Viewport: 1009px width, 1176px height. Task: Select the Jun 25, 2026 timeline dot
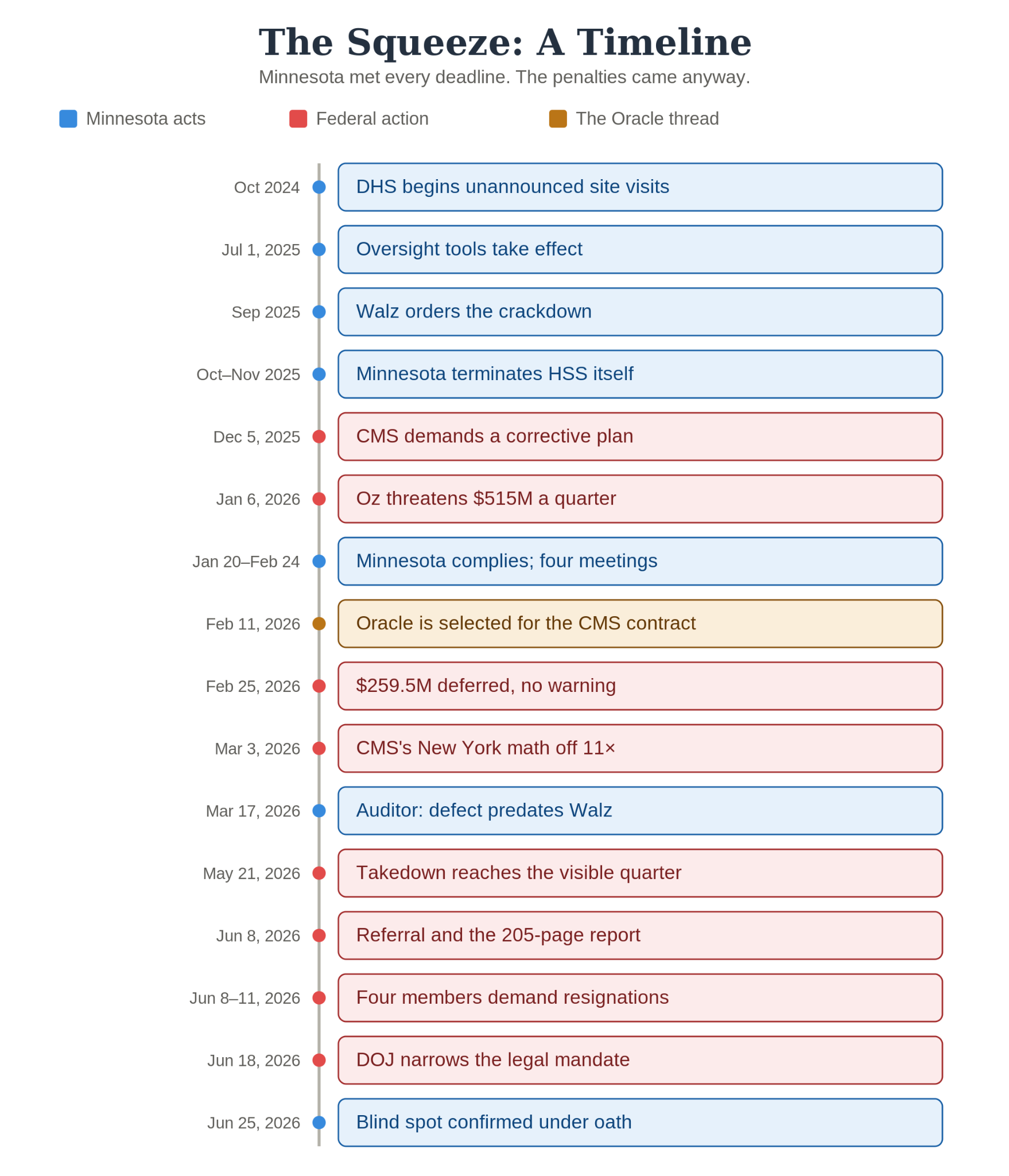click(x=319, y=1123)
